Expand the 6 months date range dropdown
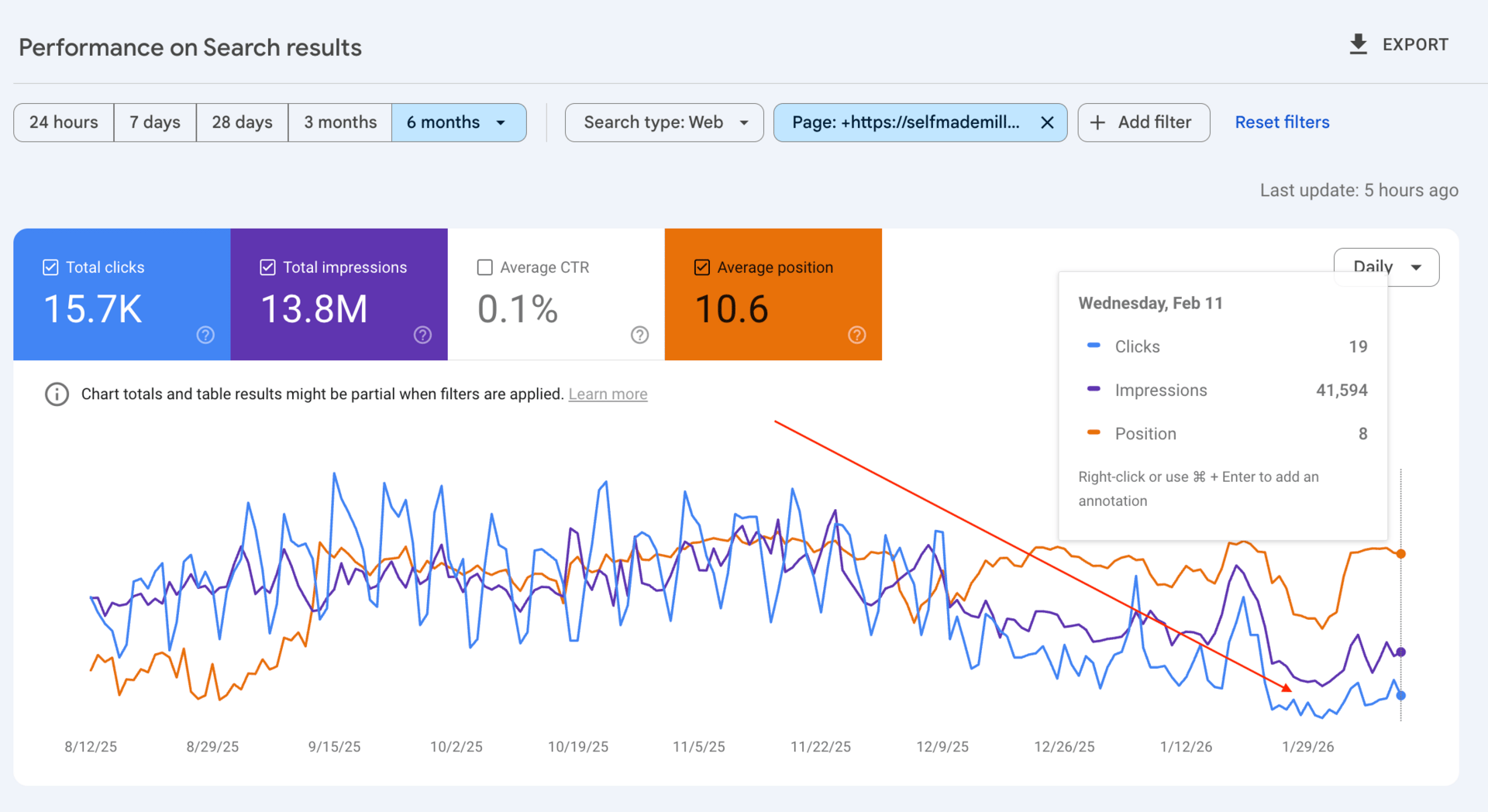Viewport: 1488px width, 812px height. 501,122
